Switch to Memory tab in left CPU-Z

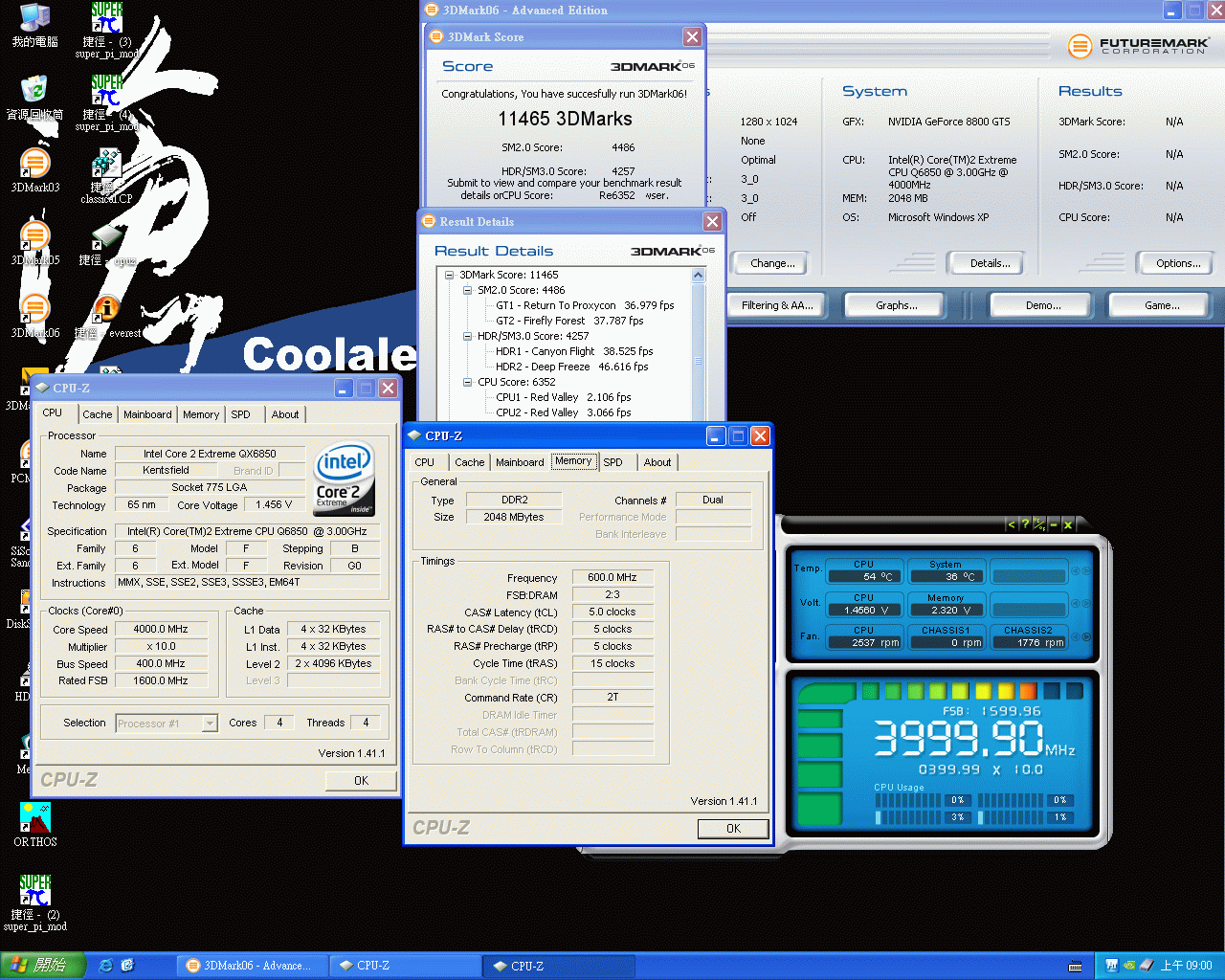[201, 414]
